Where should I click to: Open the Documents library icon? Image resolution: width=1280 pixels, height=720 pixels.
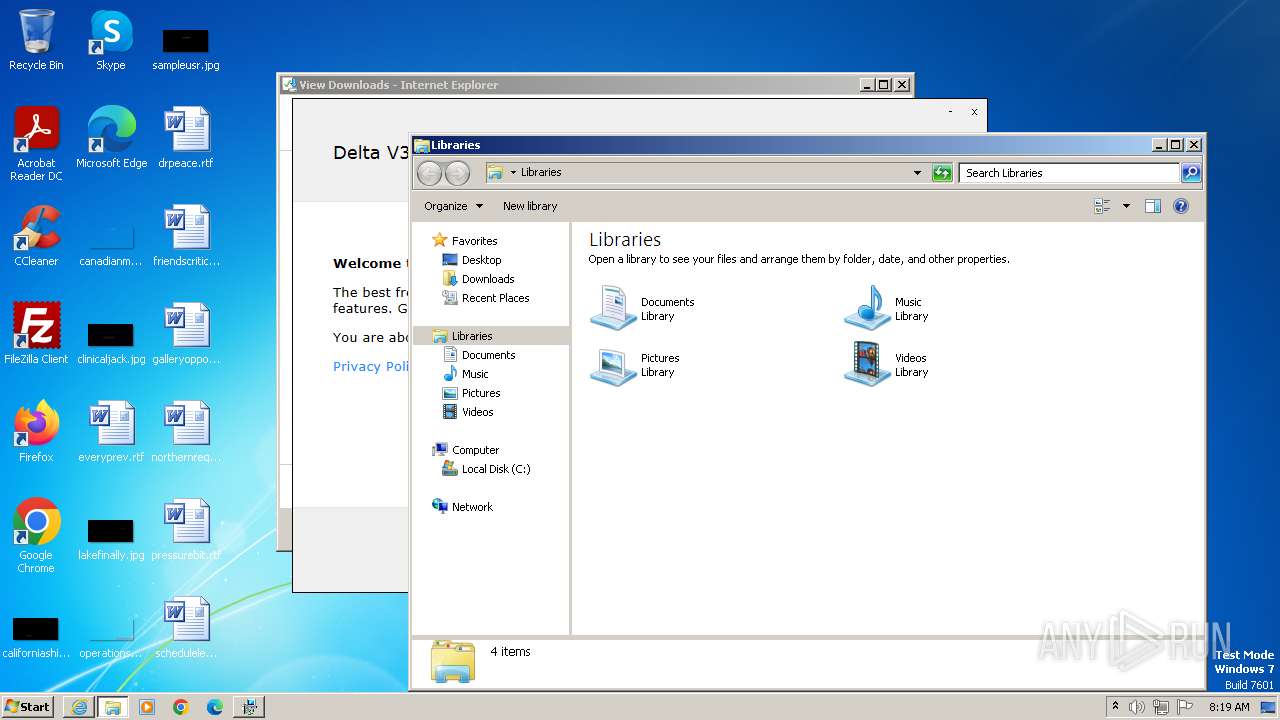pos(613,308)
